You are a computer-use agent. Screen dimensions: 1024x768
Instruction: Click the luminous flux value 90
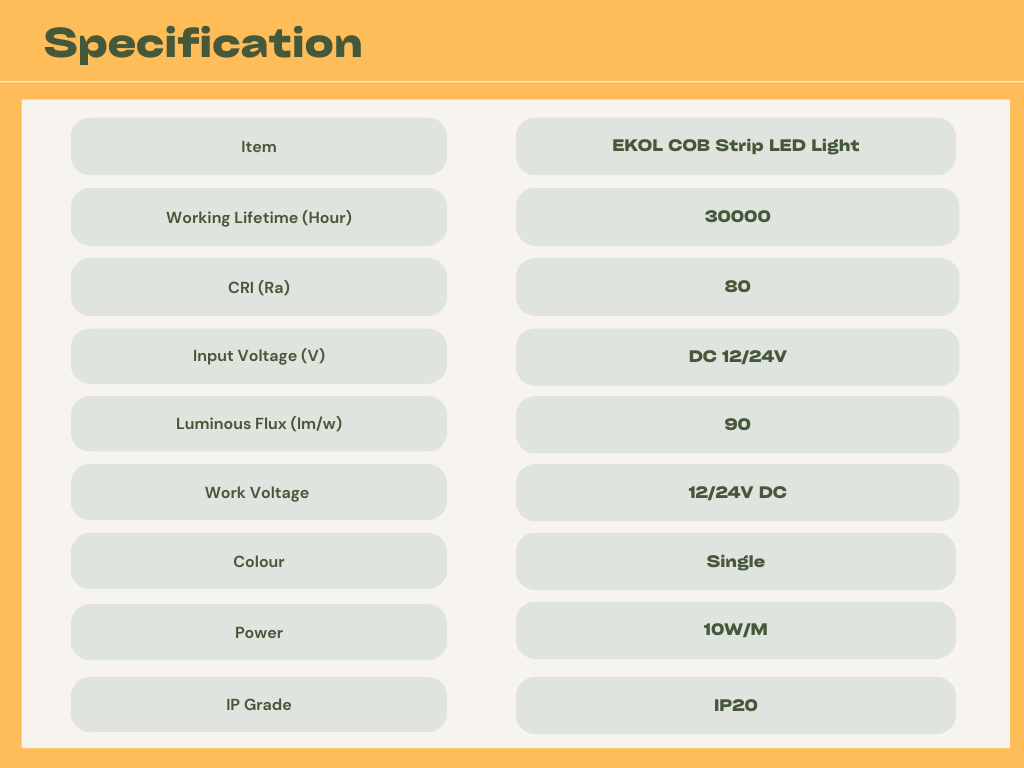[737, 424]
